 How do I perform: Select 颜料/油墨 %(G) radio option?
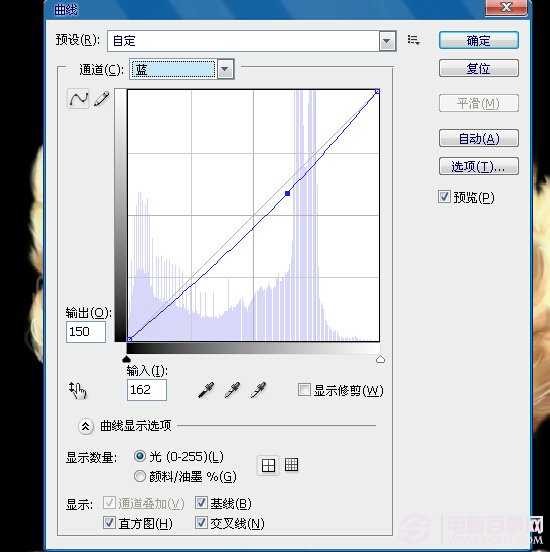(139, 476)
